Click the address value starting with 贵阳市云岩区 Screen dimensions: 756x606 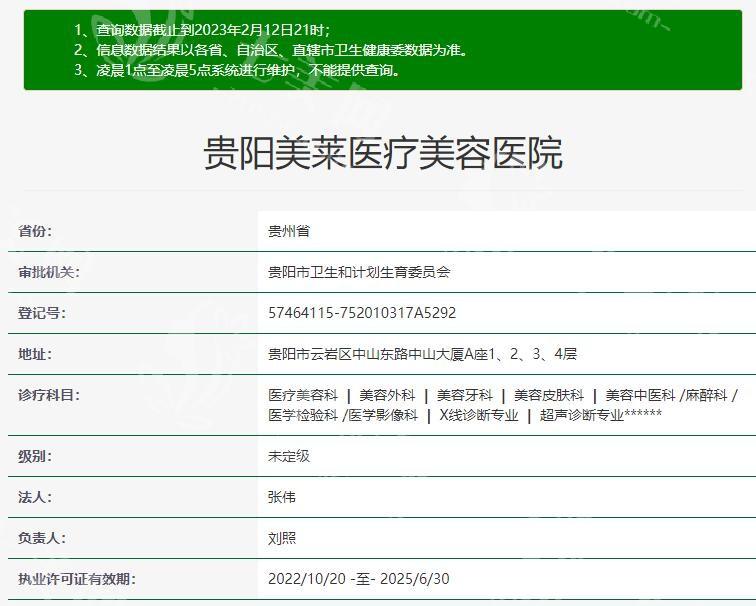pos(422,354)
